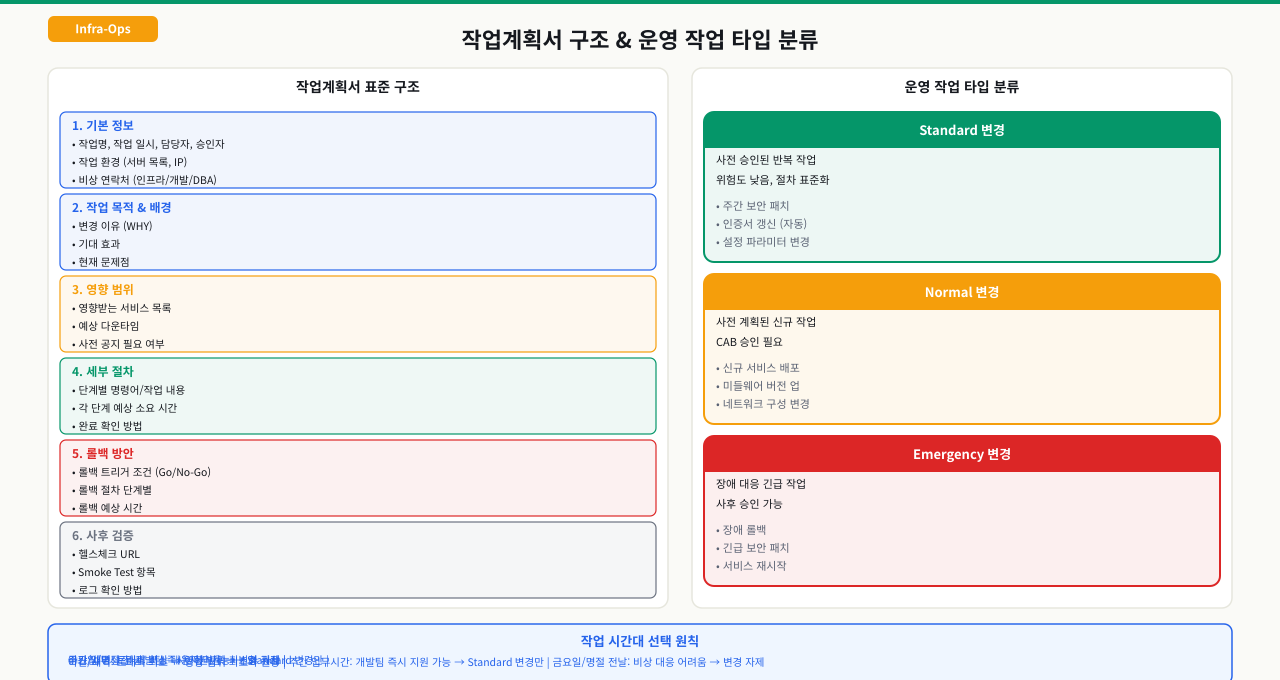Click the text 사후 승인 가능
Viewport: 1280px width, 680px height.
[x=749, y=504]
